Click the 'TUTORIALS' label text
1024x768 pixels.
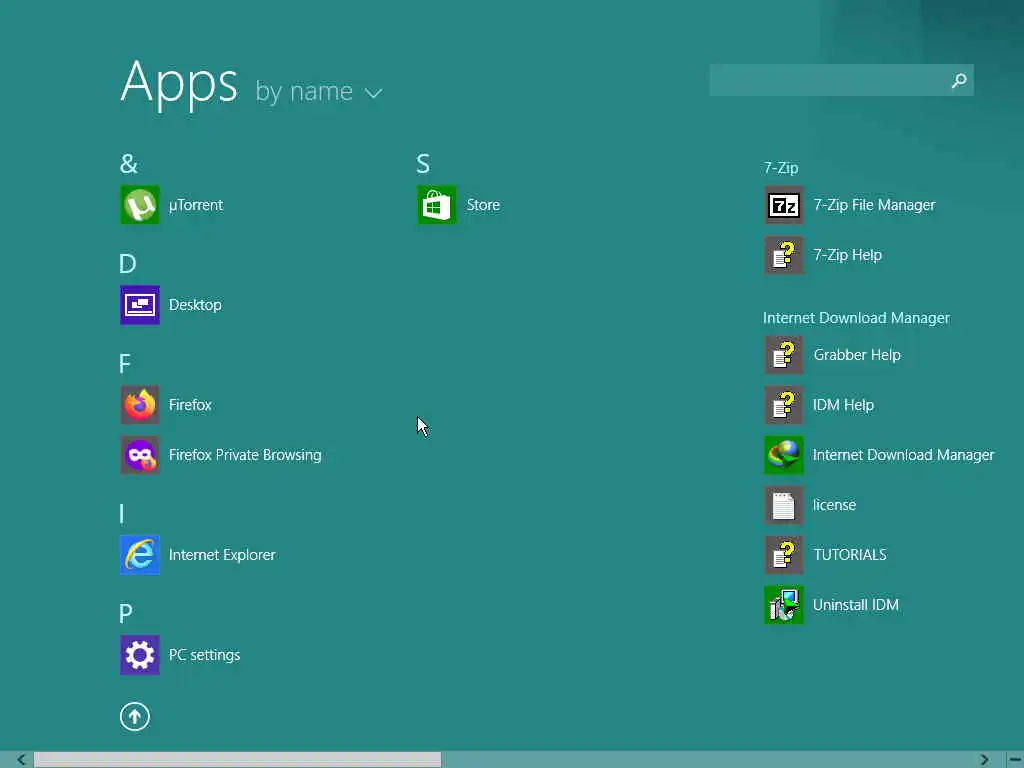tap(850, 555)
